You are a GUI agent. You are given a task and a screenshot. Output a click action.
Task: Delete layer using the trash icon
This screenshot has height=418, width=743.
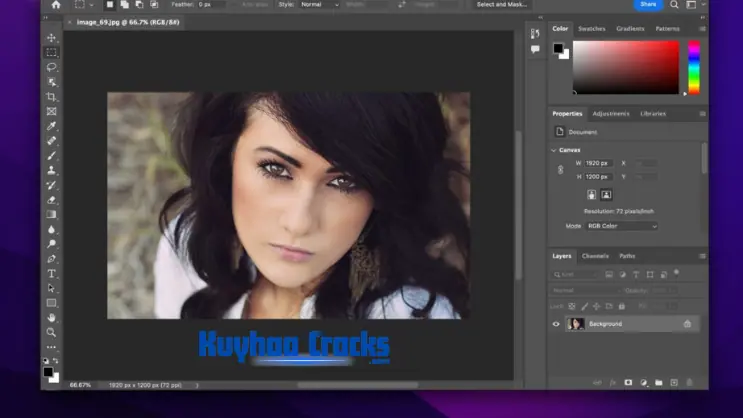coord(689,382)
